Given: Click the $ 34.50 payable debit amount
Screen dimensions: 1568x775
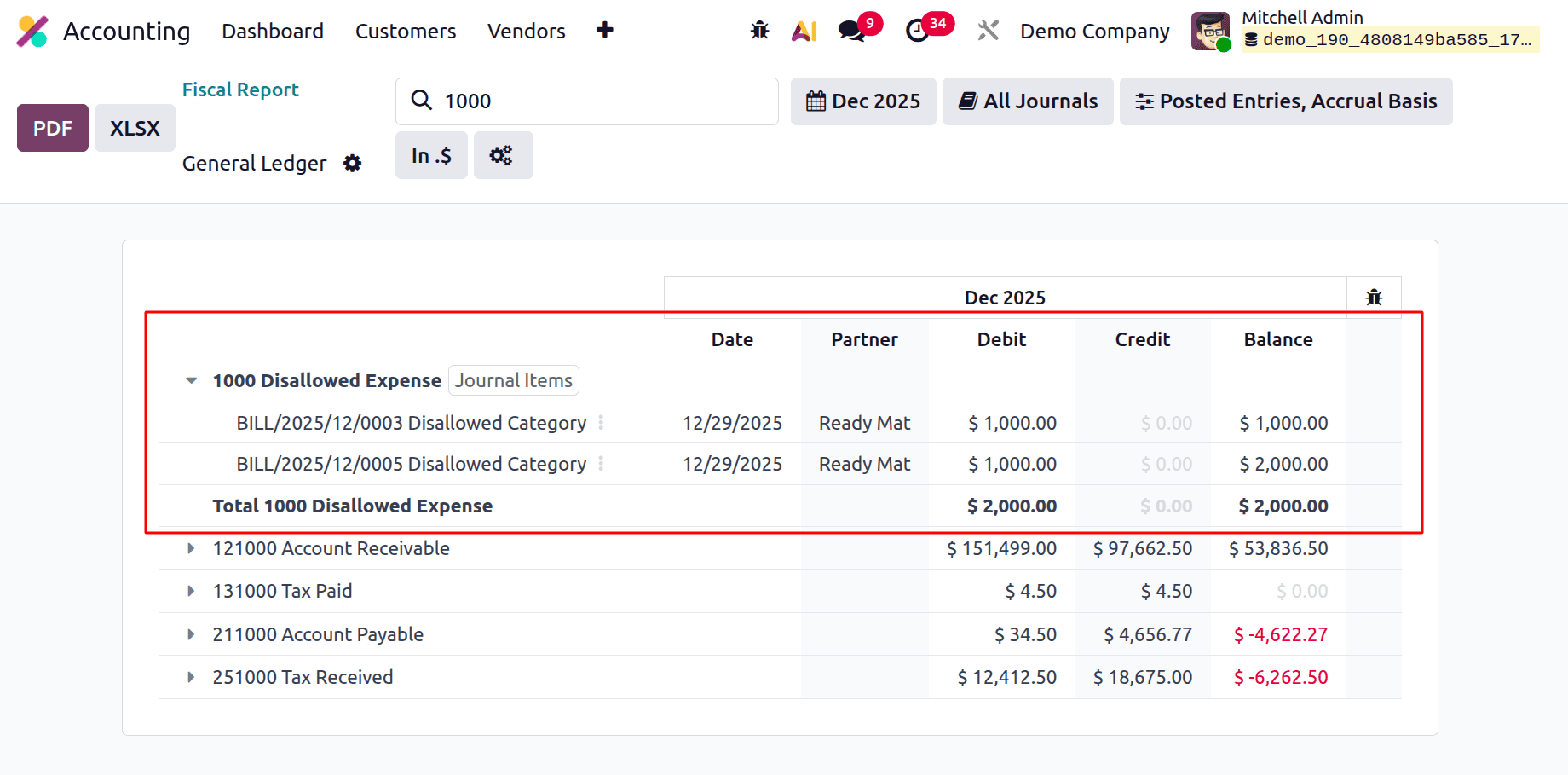Looking at the screenshot, I should 1025,634.
